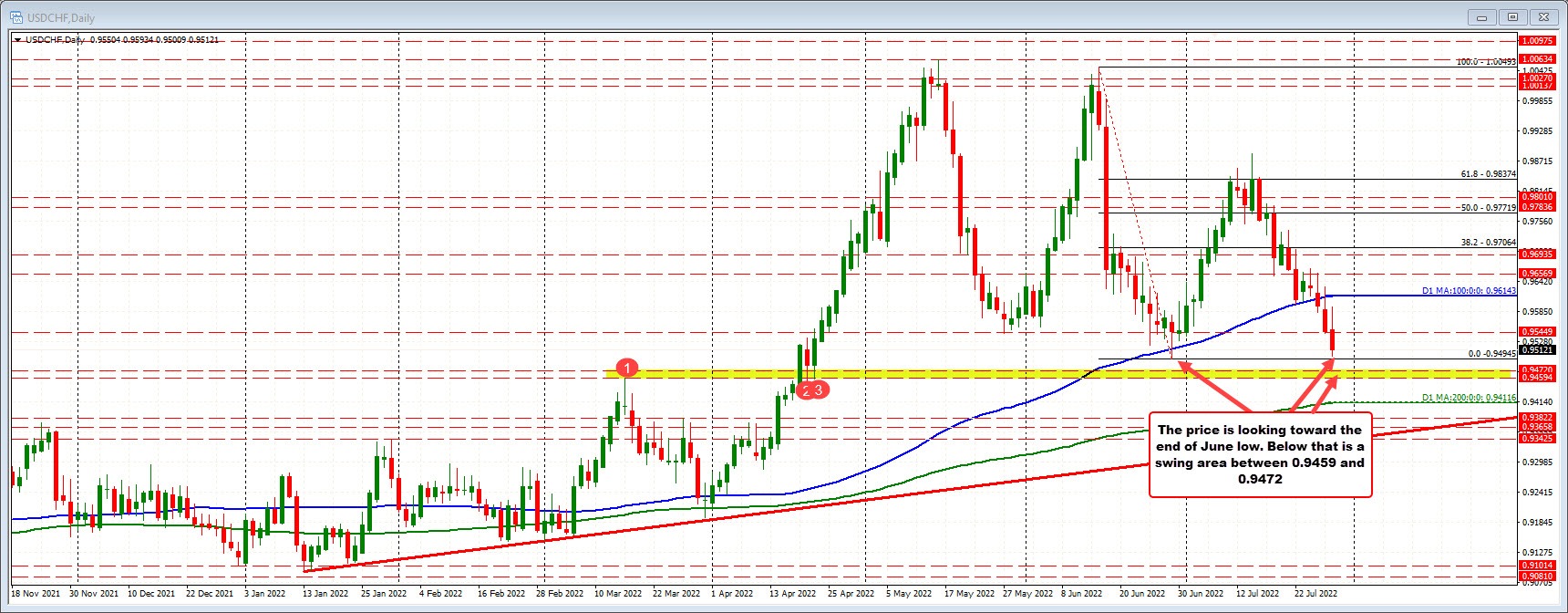The image size is (1568, 613).
Task: Click the chart window icon in title bar
Action: [x=16, y=17]
